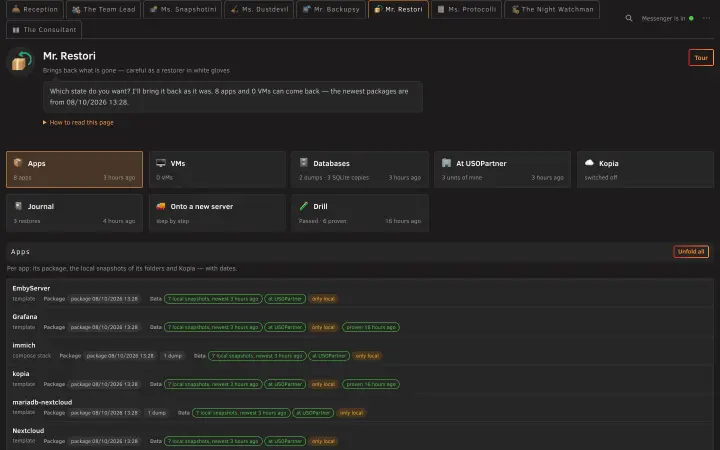Click the Unfold all button
This screenshot has height=450, width=720.
pos(691,251)
